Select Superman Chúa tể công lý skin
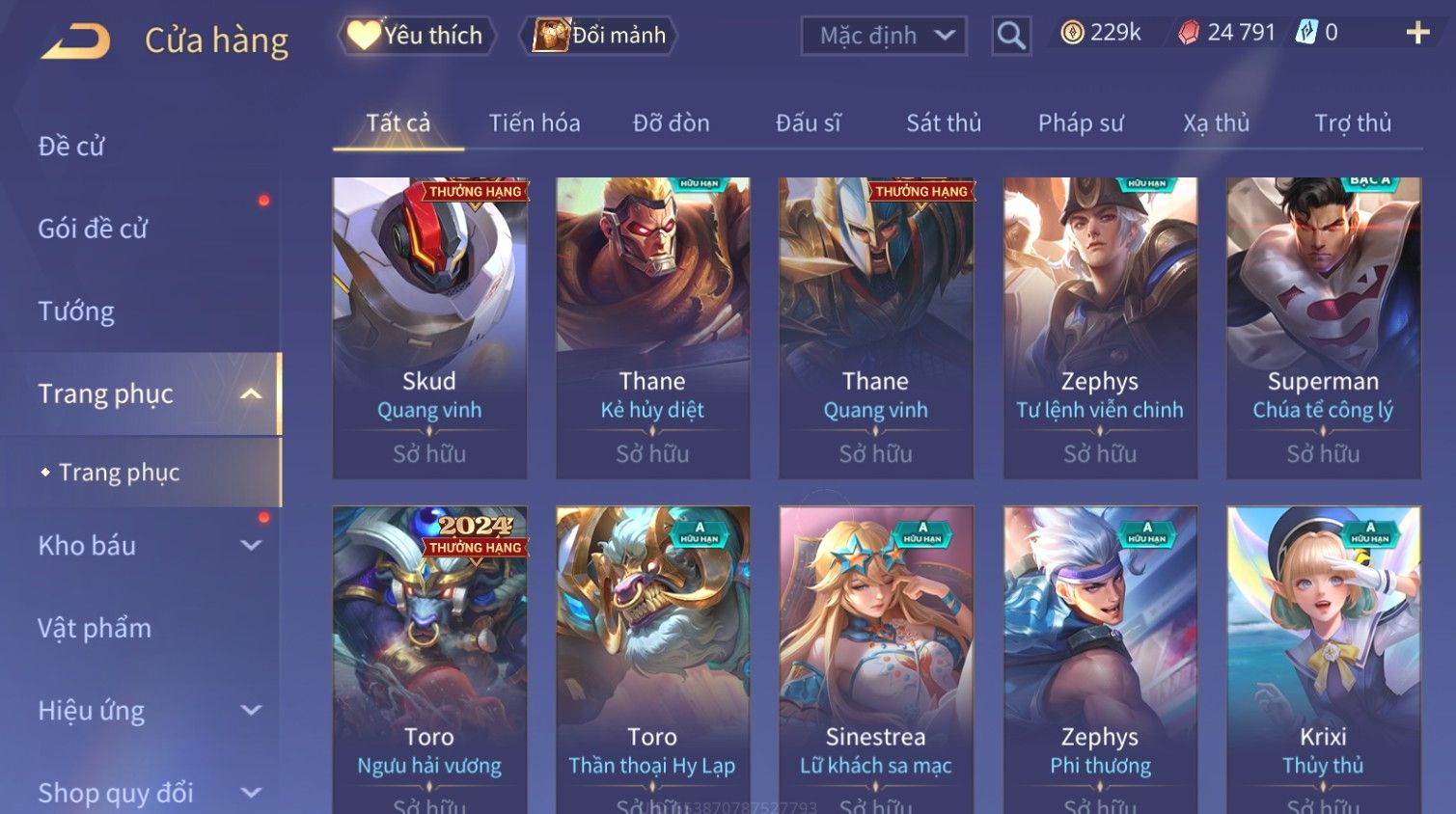The height and width of the screenshot is (814, 1456). [x=1323, y=328]
